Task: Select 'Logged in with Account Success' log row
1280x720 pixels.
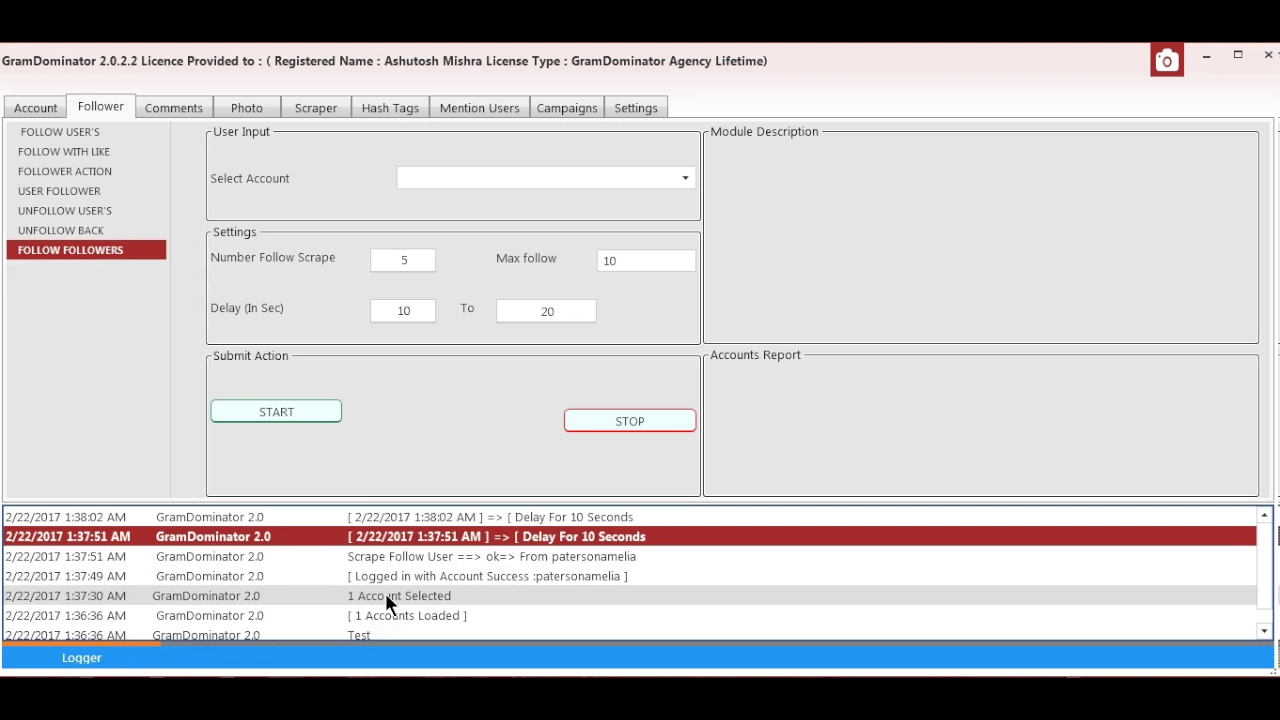Action: [x=629, y=576]
